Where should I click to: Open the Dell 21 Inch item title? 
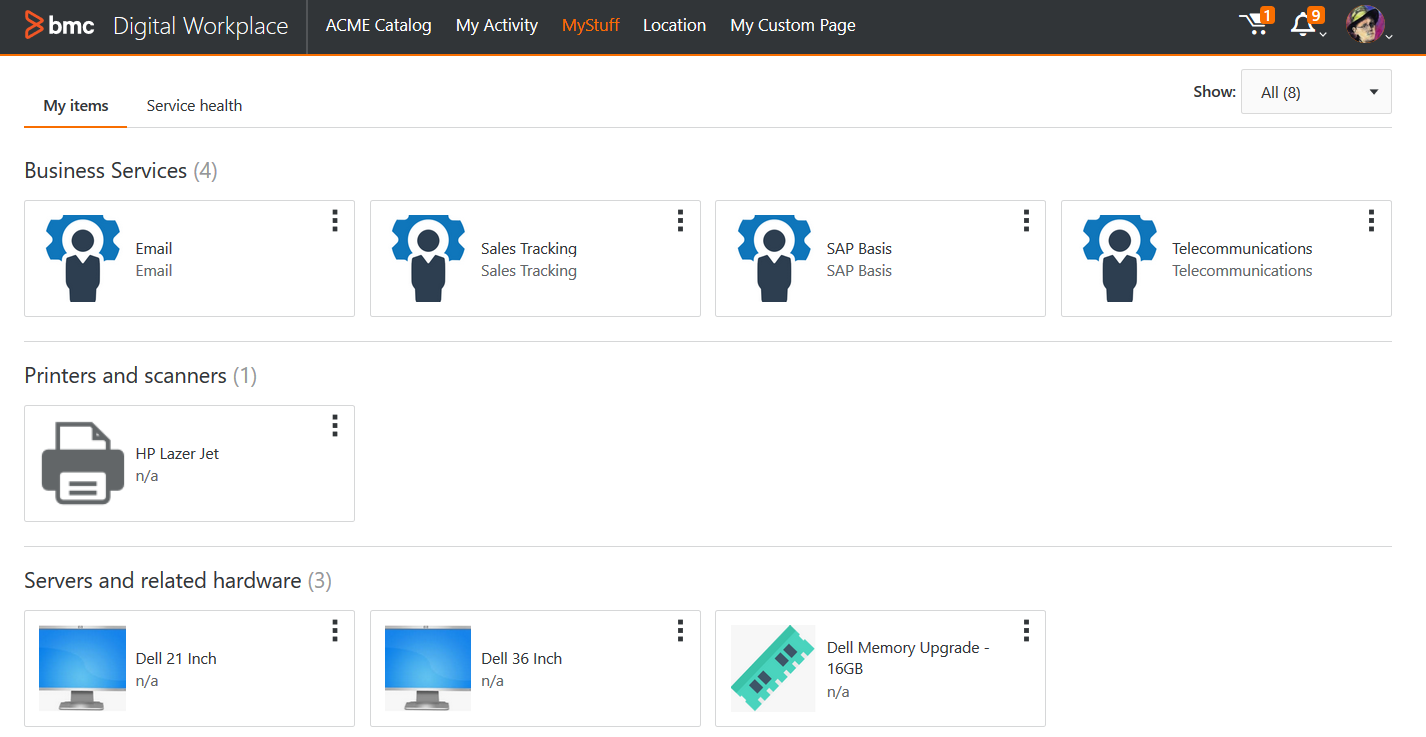click(x=176, y=658)
